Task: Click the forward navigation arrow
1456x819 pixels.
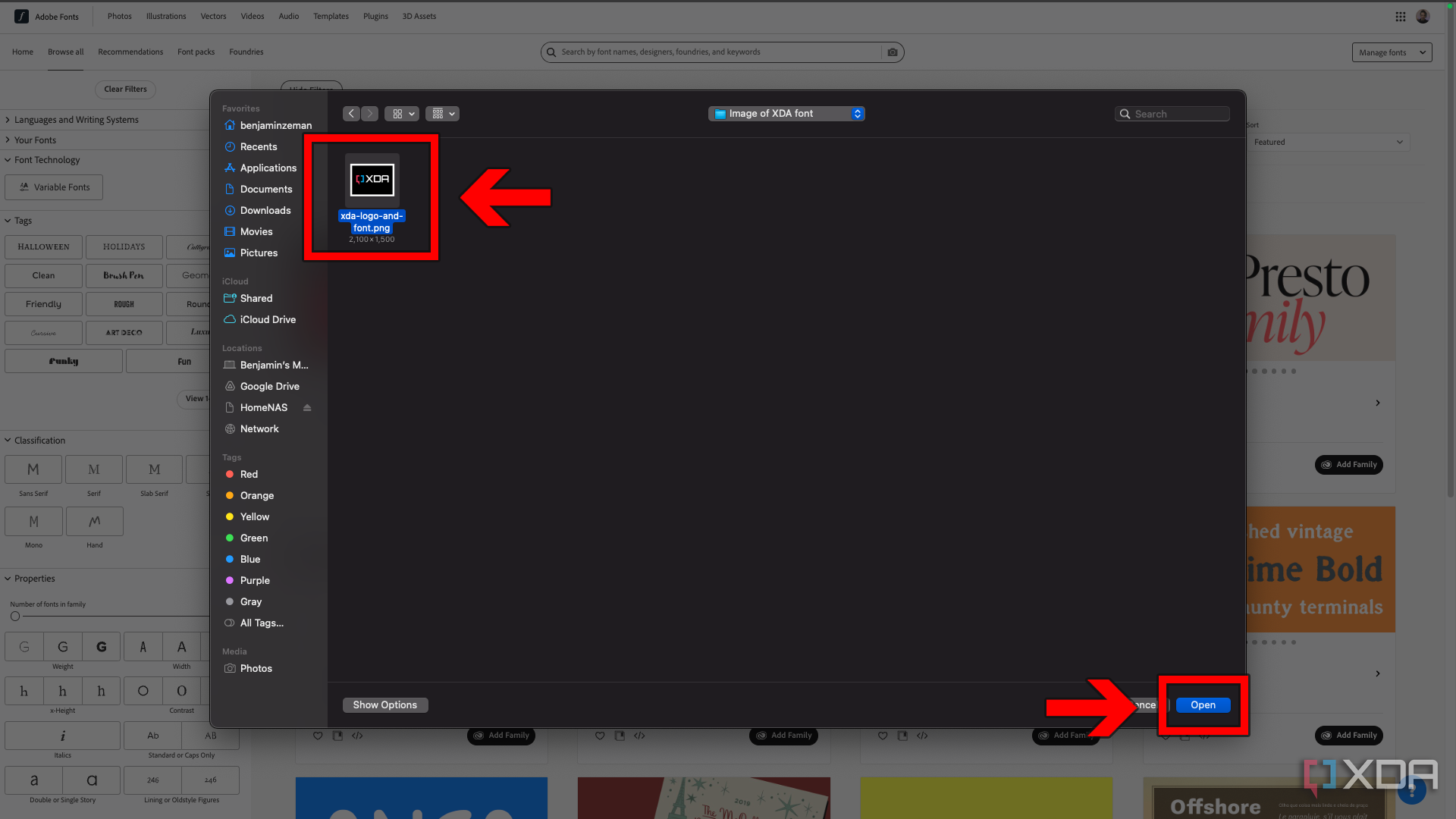Action: [369, 113]
